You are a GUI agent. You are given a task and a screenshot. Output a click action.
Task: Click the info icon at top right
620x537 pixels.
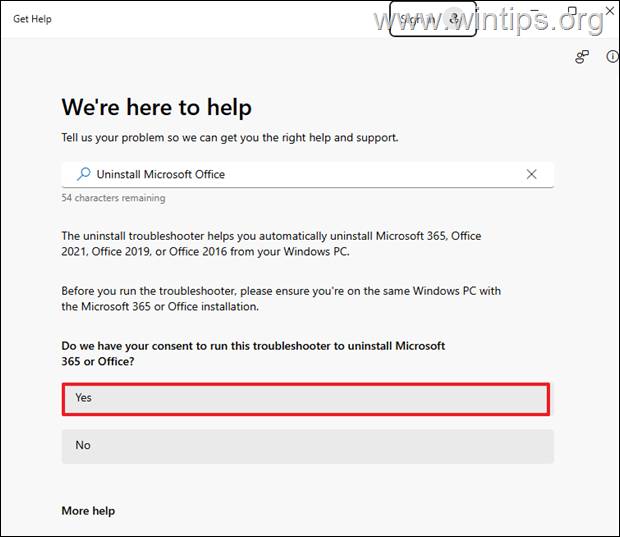coord(612,57)
